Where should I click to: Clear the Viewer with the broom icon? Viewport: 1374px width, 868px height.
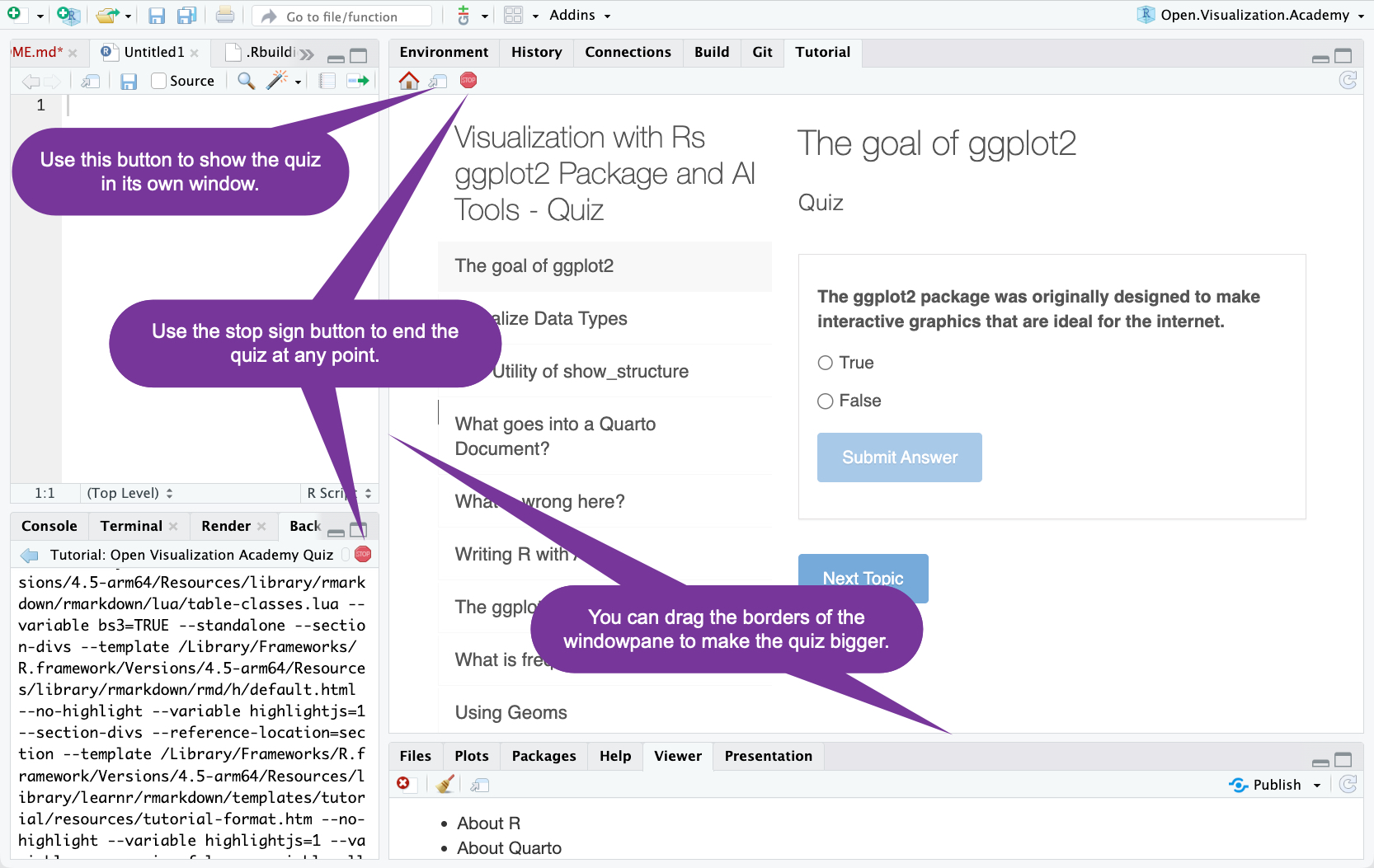445,784
